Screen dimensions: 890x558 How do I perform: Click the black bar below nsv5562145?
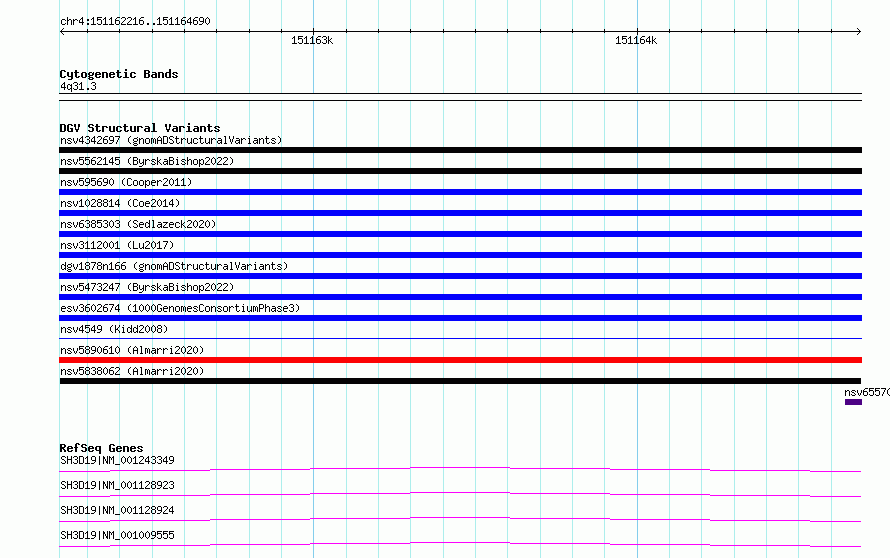click(x=460, y=171)
